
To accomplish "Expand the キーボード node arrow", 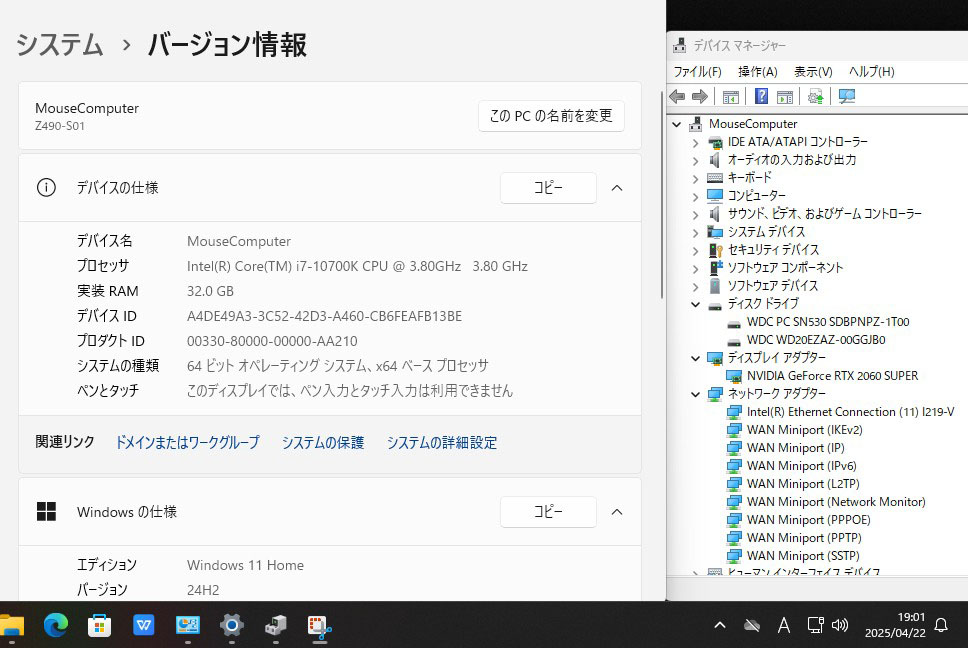I will 696,178.
